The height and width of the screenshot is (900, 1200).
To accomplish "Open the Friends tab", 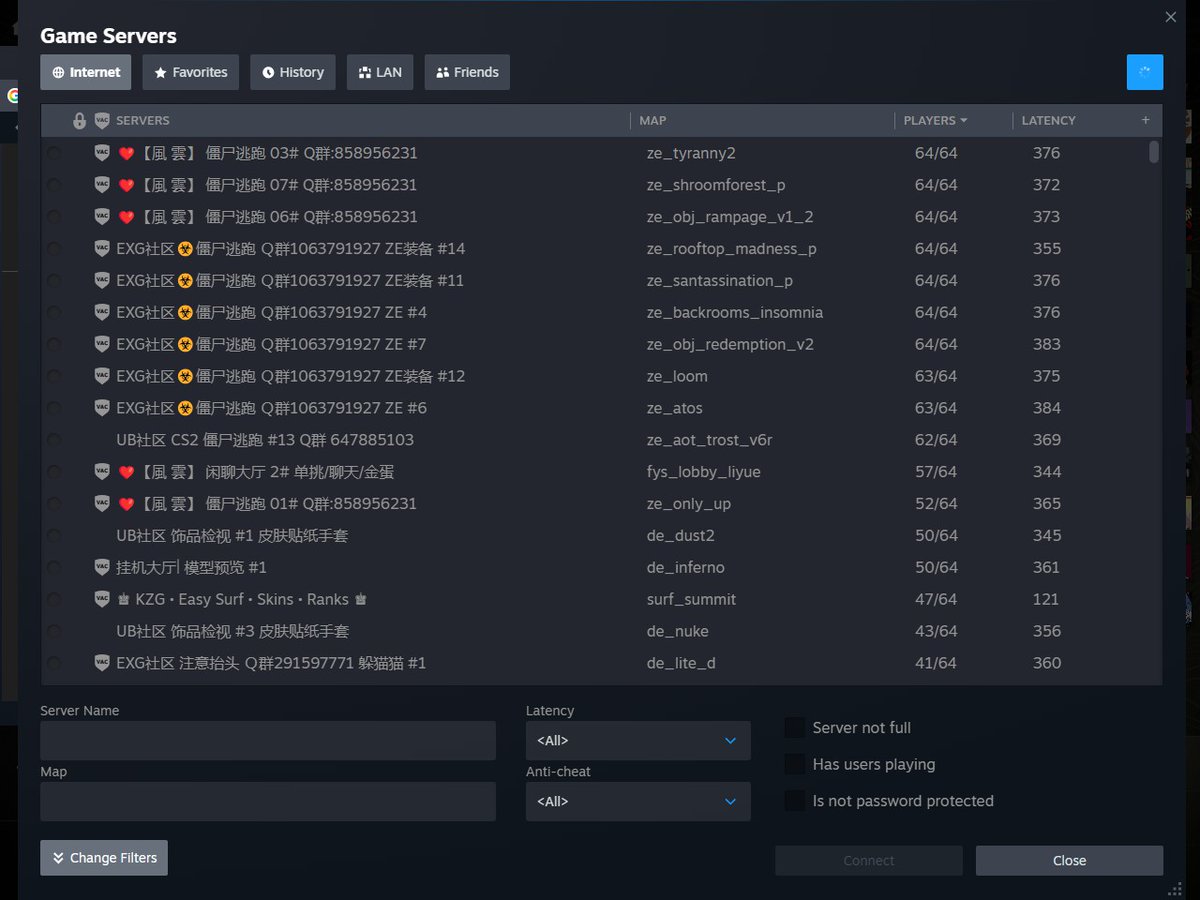I will (467, 72).
